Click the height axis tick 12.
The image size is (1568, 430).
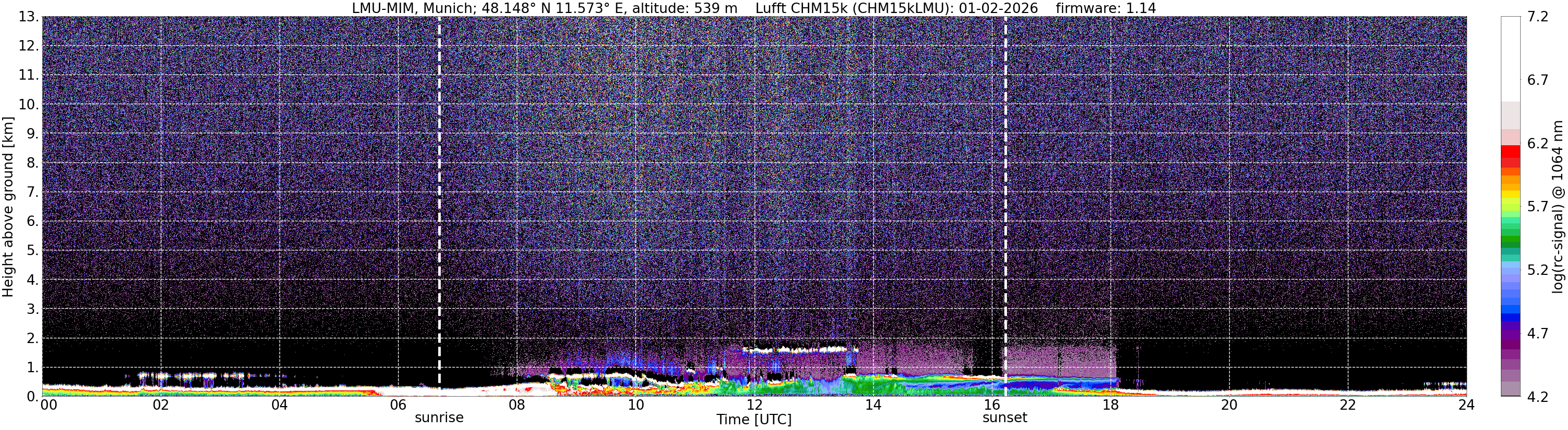click(x=28, y=46)
